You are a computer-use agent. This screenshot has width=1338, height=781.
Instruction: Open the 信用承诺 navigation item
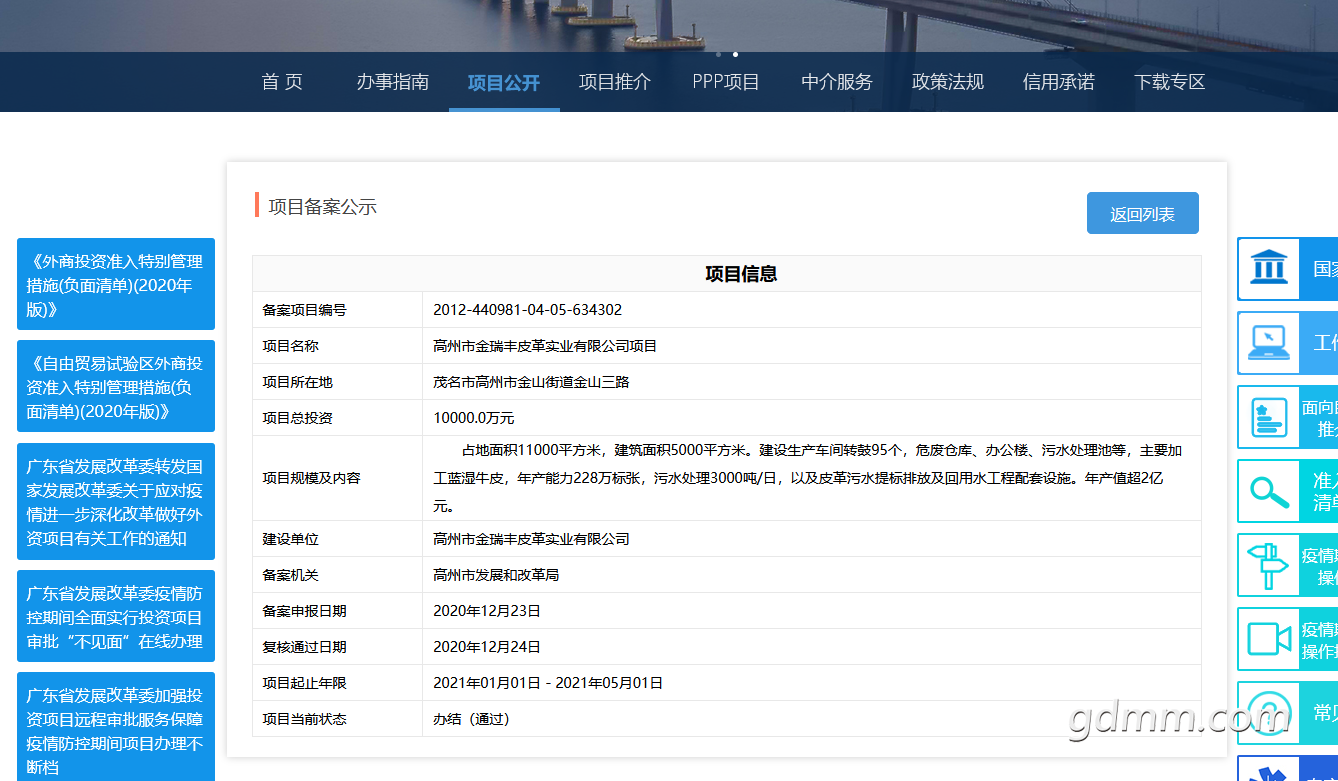1059,82
